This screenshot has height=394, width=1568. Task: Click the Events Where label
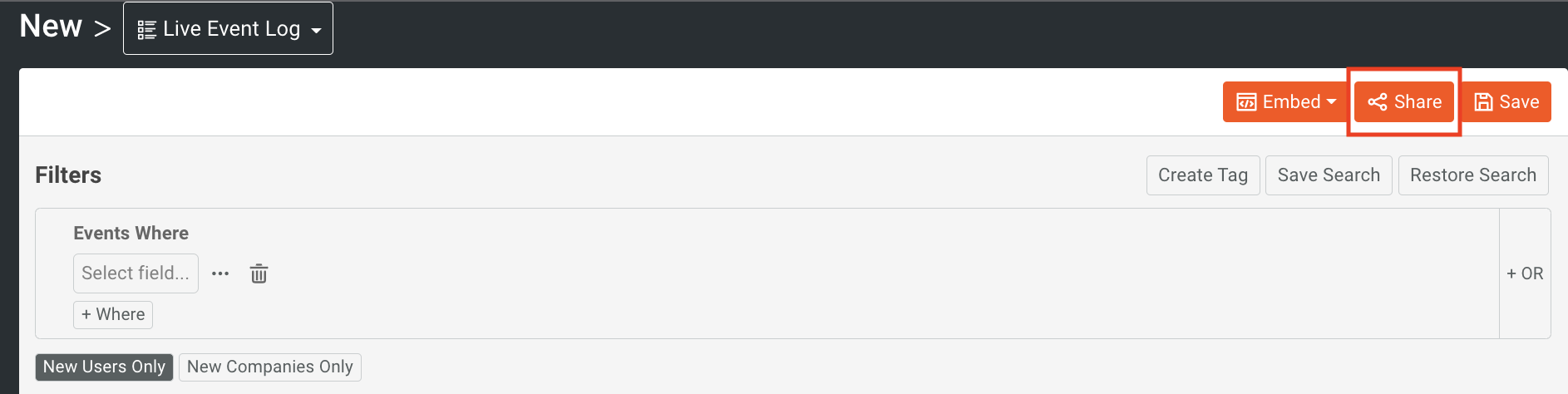tap(131, 233)
